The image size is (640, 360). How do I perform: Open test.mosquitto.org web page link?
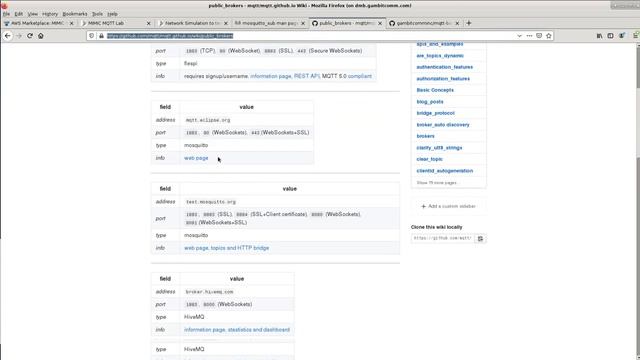pos(196,248)
